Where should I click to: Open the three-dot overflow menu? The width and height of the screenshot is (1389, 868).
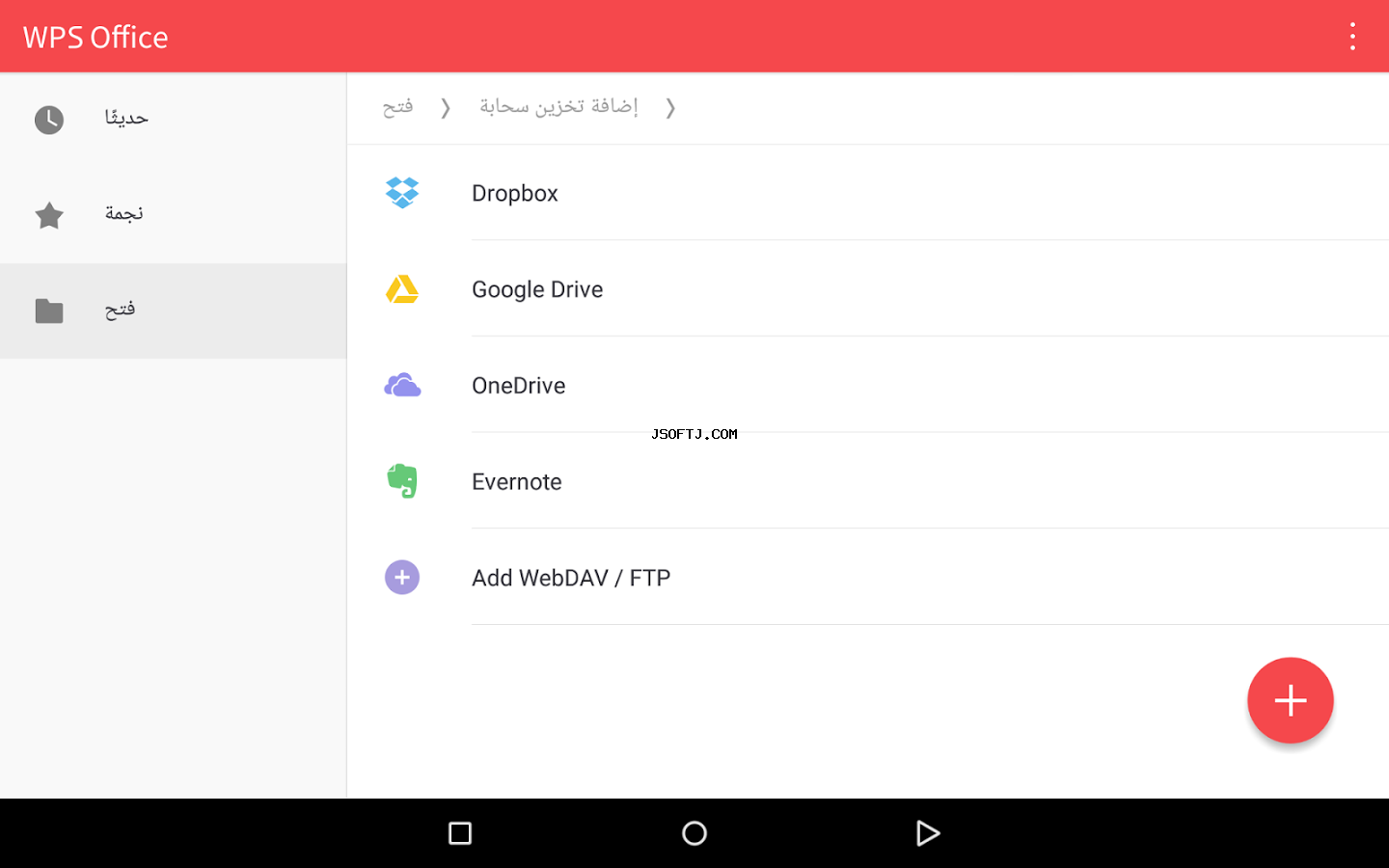[1352, 37]
